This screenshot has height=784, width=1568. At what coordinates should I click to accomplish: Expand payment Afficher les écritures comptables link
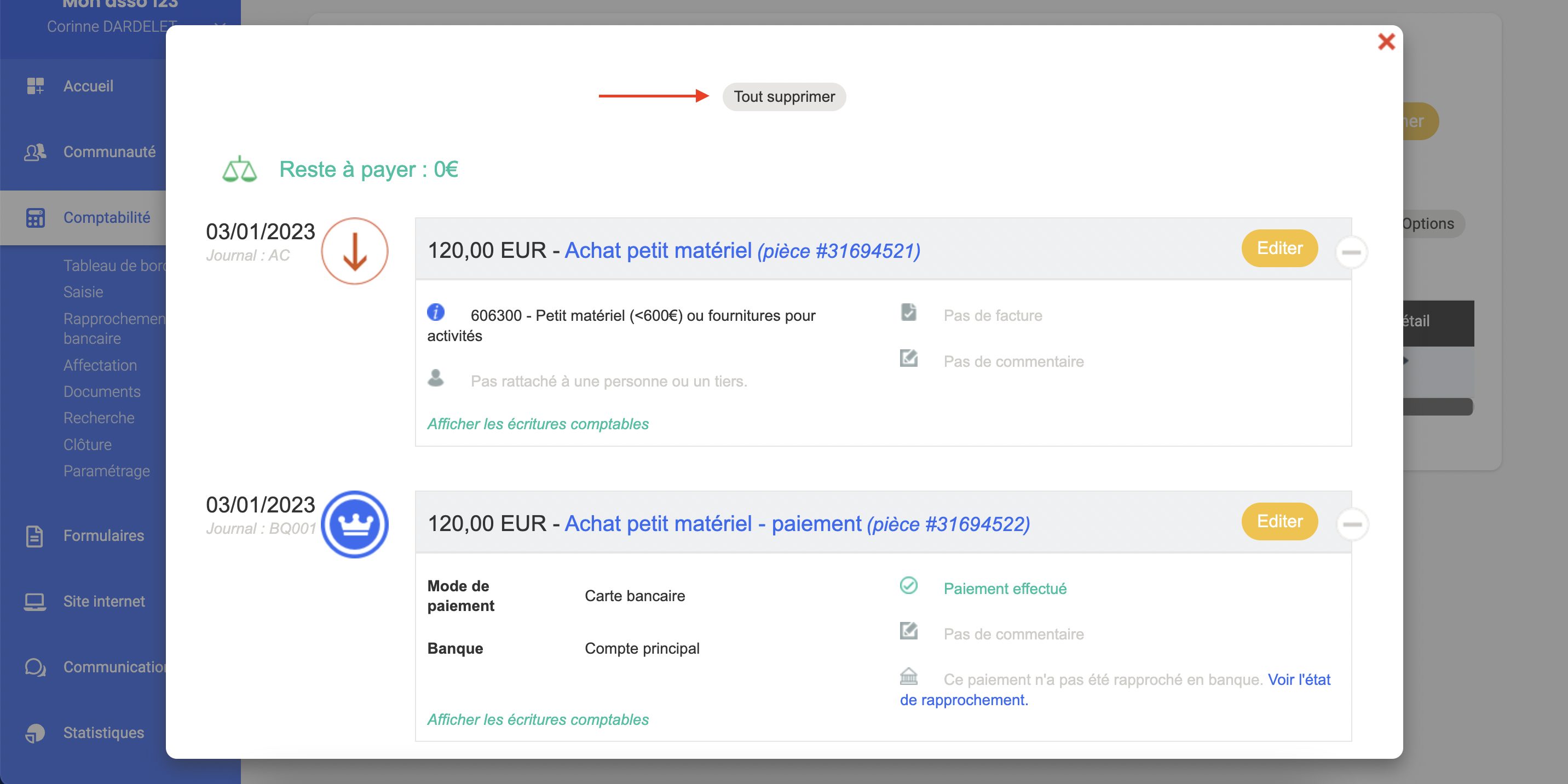coord(538,719)
